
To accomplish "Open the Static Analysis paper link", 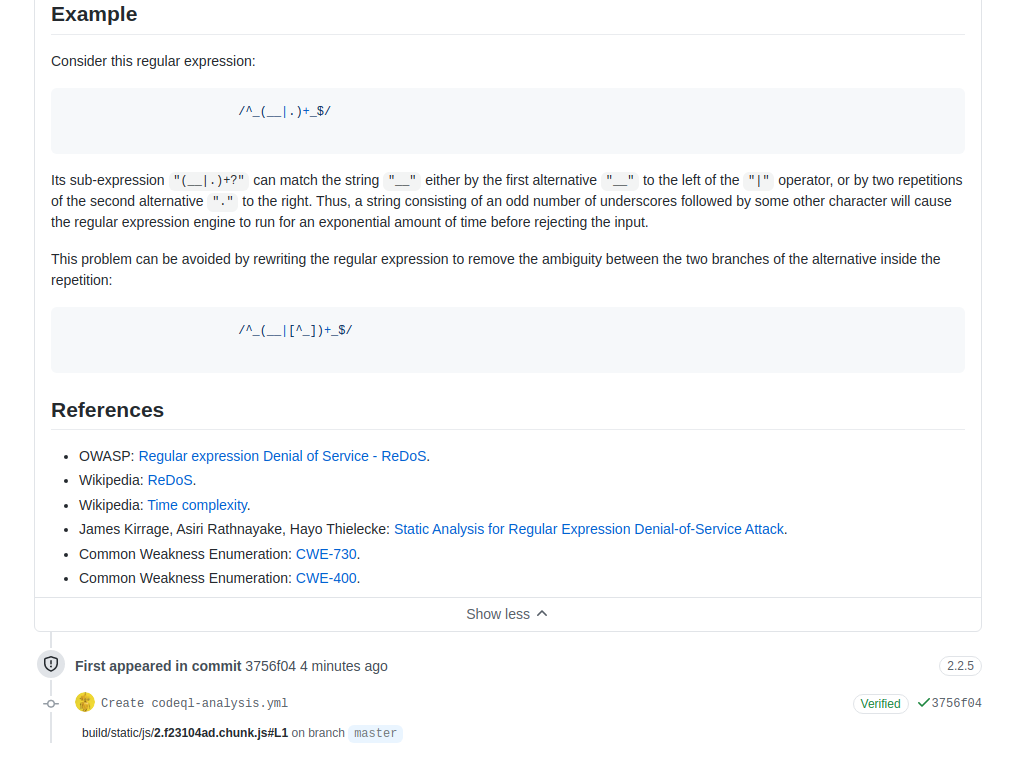I will click(590, 529).
